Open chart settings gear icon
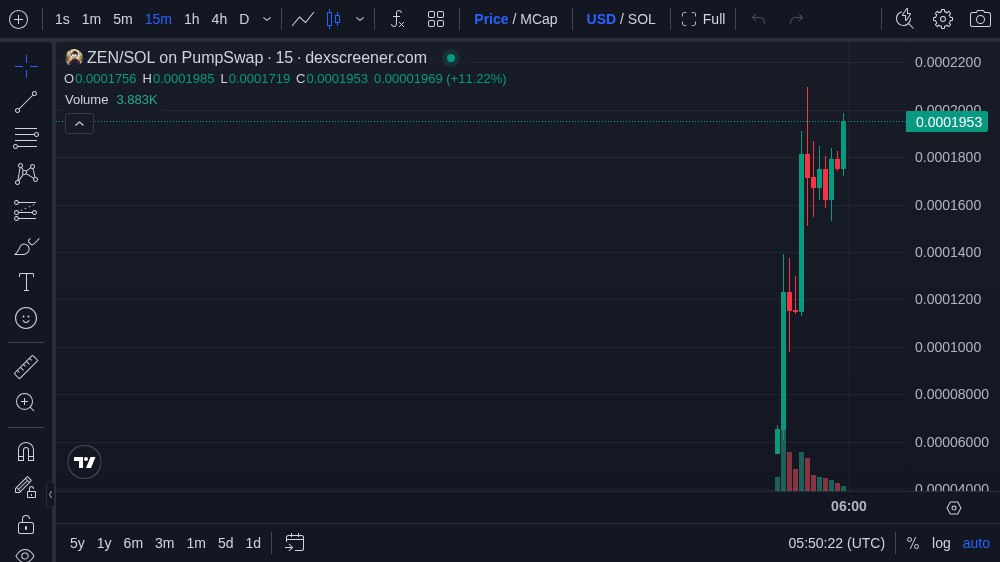The height and width of the screenshot is (562, 1000). pyautogui.click(x=942, y=19)
